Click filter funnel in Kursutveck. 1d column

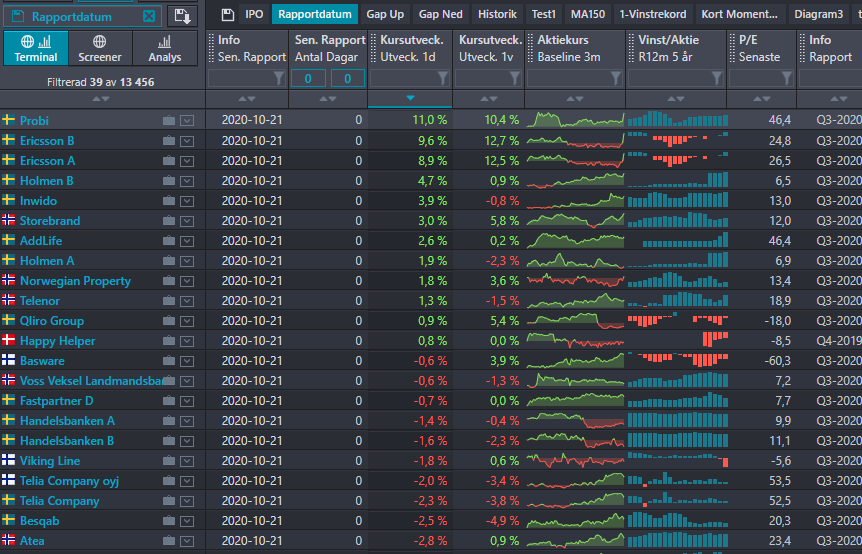[443, 79]
